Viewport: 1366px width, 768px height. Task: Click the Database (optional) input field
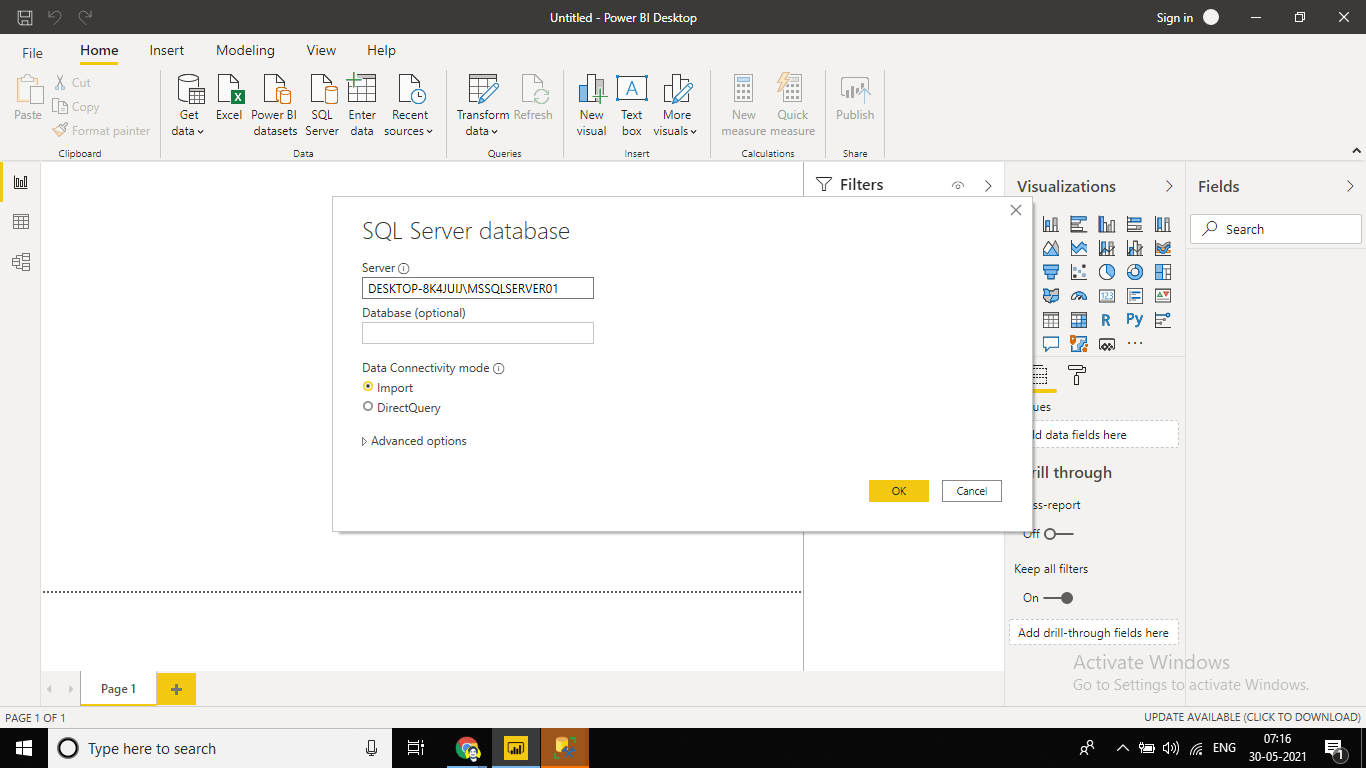tap(478, 333)
